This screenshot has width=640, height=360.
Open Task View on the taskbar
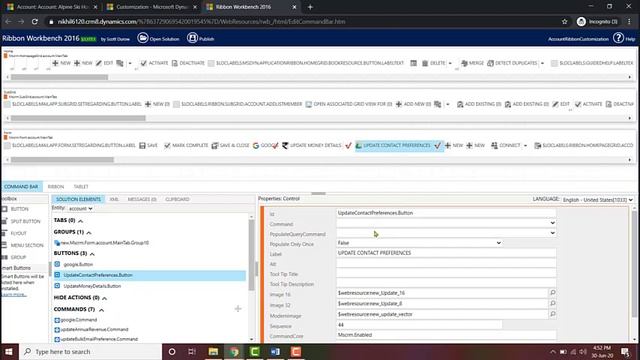192,351
